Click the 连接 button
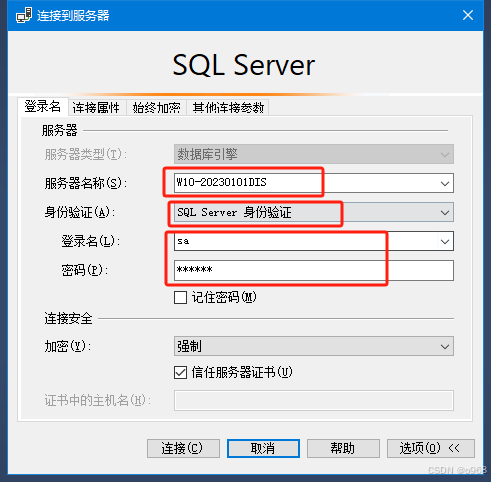Screen dimensions: 491x482 183,448
